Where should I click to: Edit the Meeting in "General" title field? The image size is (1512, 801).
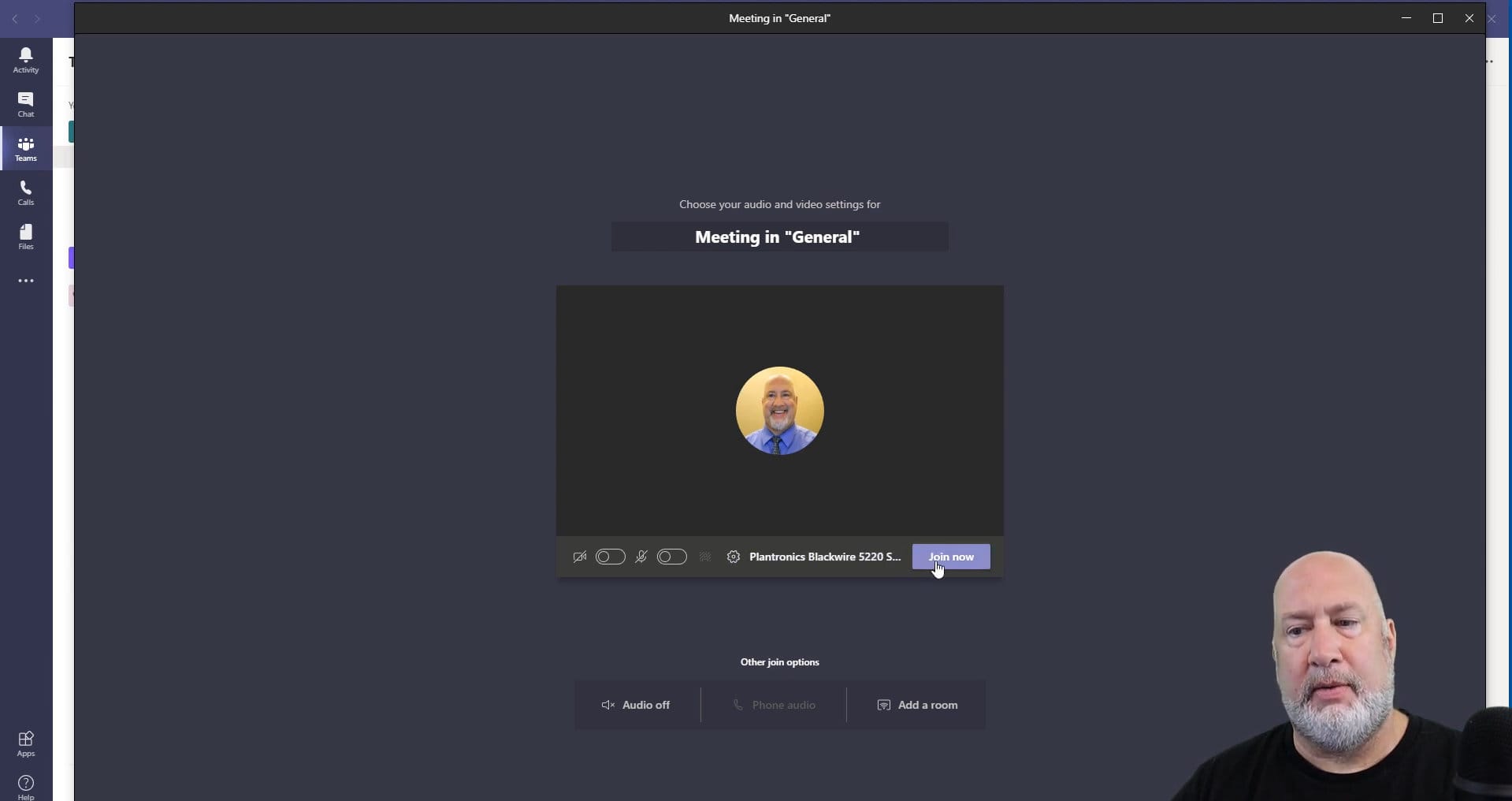(780, 237)
